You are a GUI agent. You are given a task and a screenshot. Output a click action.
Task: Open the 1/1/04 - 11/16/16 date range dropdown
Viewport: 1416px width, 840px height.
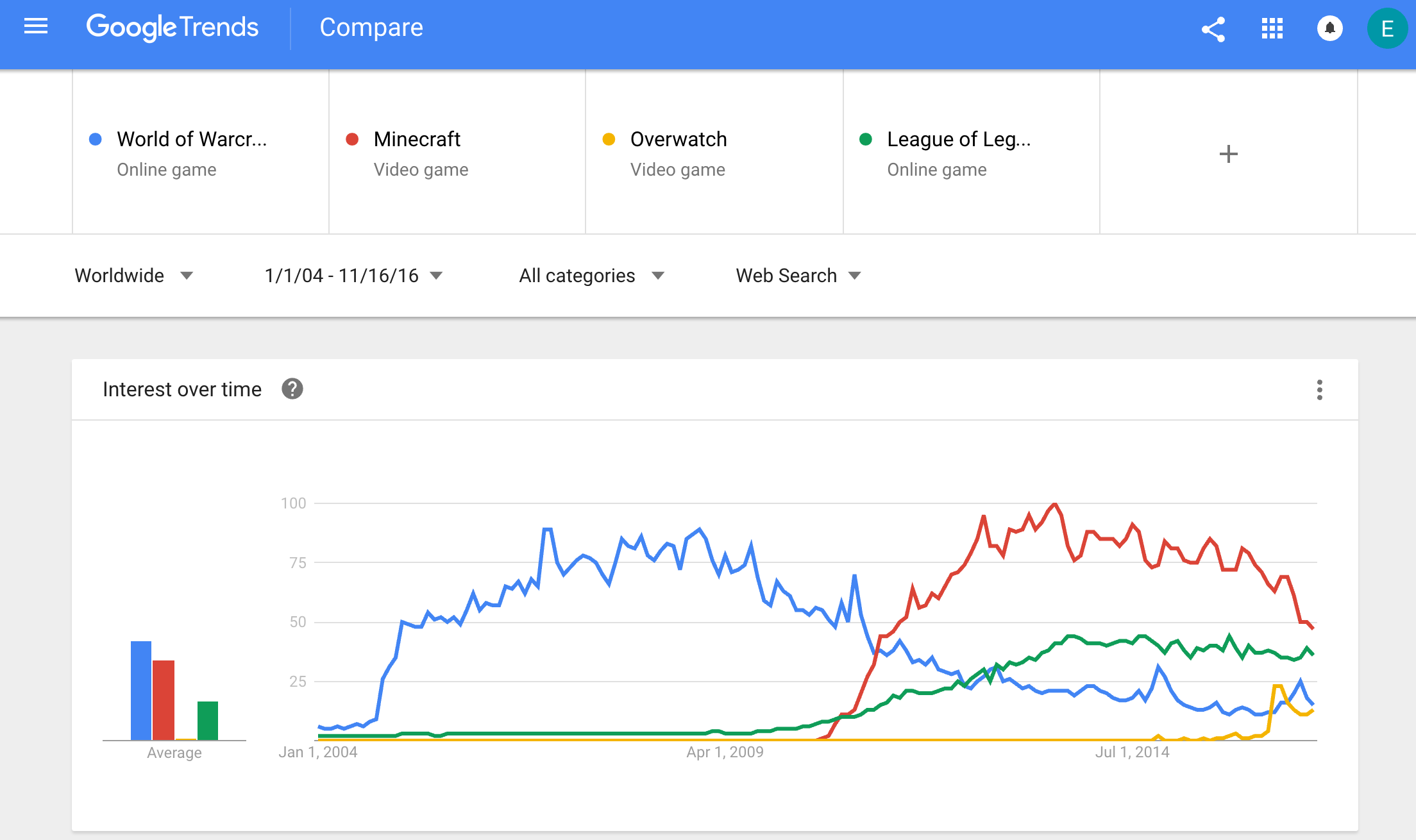point(353,276)
